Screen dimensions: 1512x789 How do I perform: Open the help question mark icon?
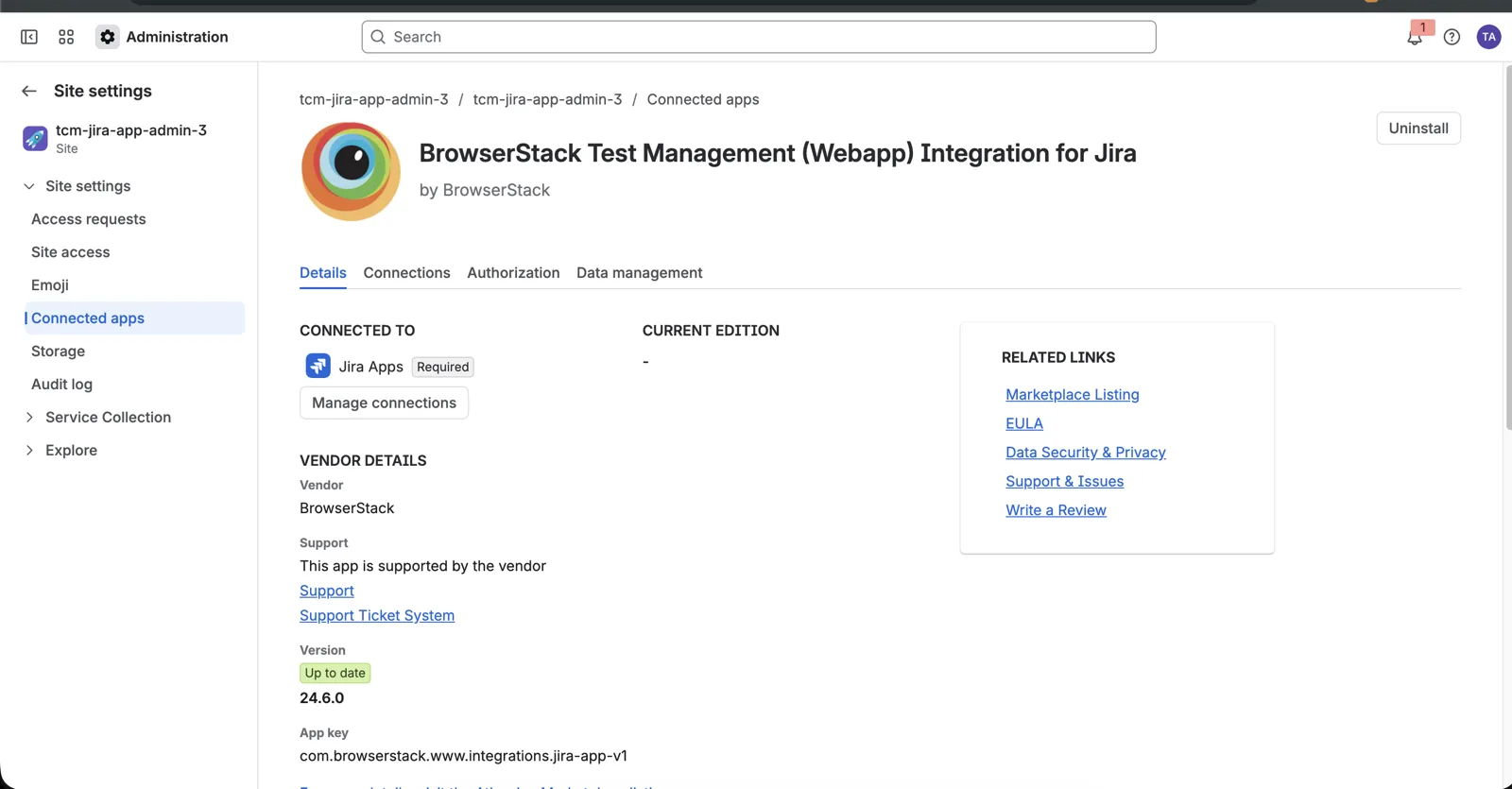[1452, 37]
